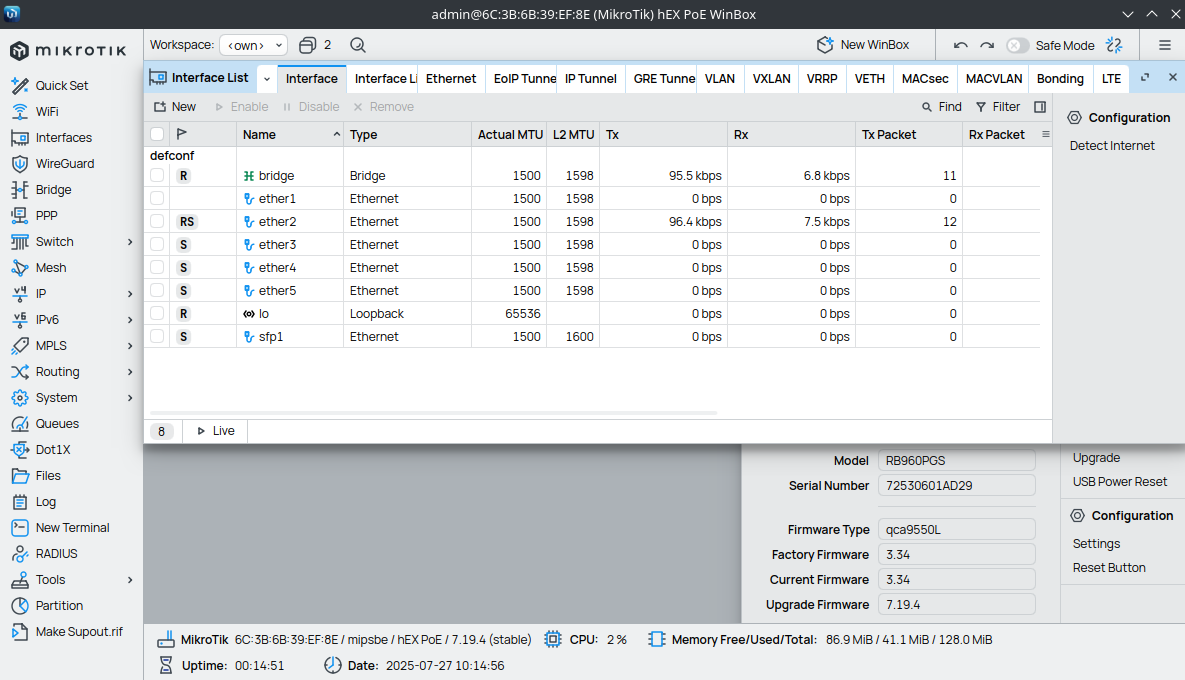
Task: Switch to the VXLAN tab
Action: pyautogui.click(x=772, y=79)
